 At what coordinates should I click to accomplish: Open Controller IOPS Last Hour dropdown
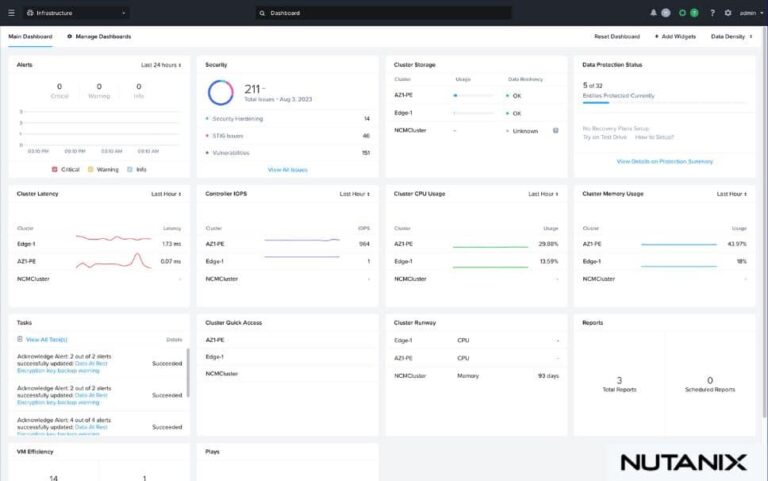pyautogui.click(x=355, y=194)
